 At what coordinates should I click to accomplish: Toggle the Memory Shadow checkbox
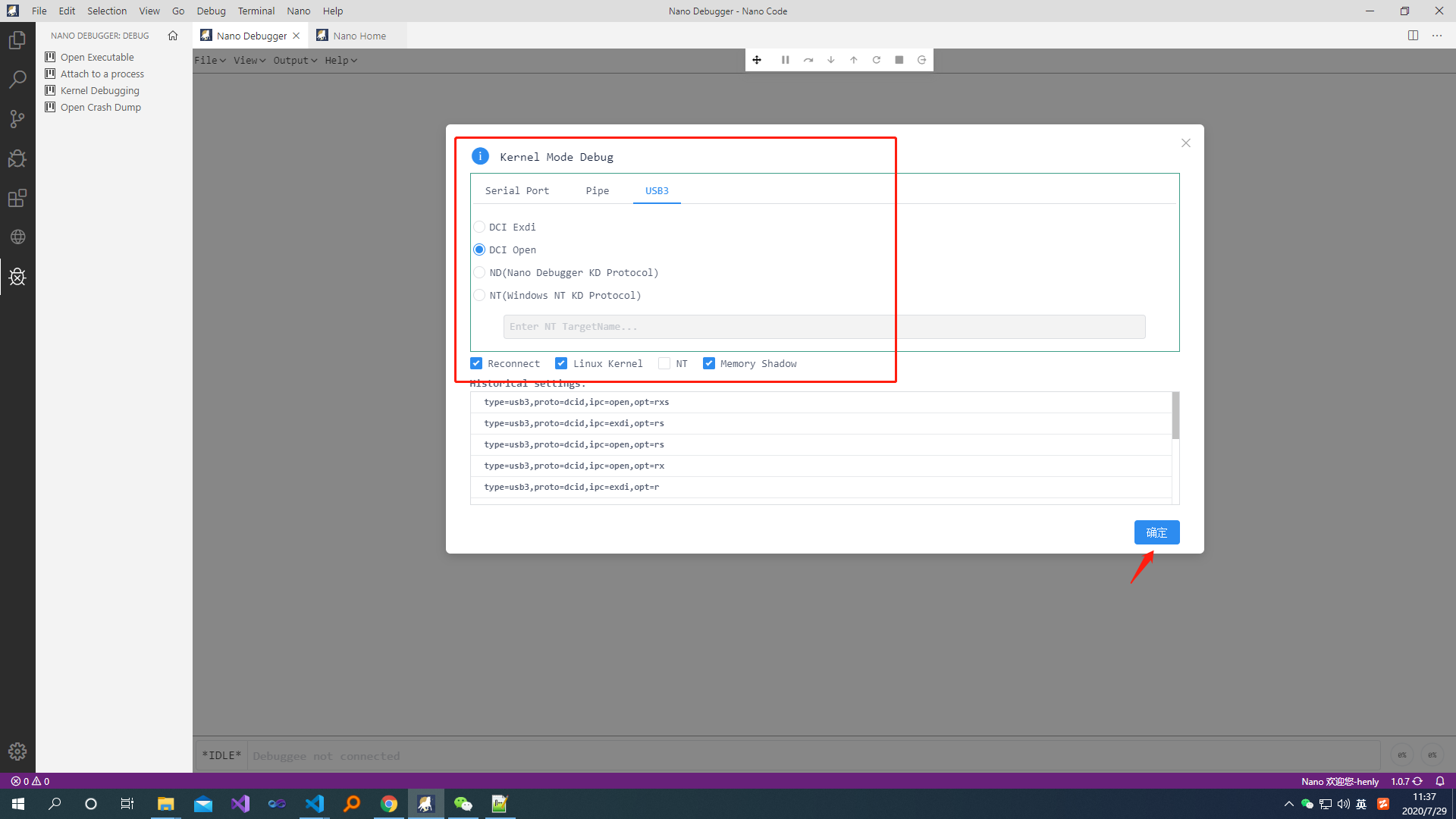709,363
